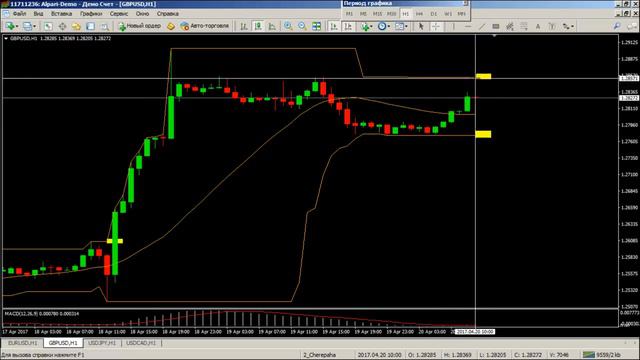
Task: Click the new chart icon
Action: pos(9,26)
